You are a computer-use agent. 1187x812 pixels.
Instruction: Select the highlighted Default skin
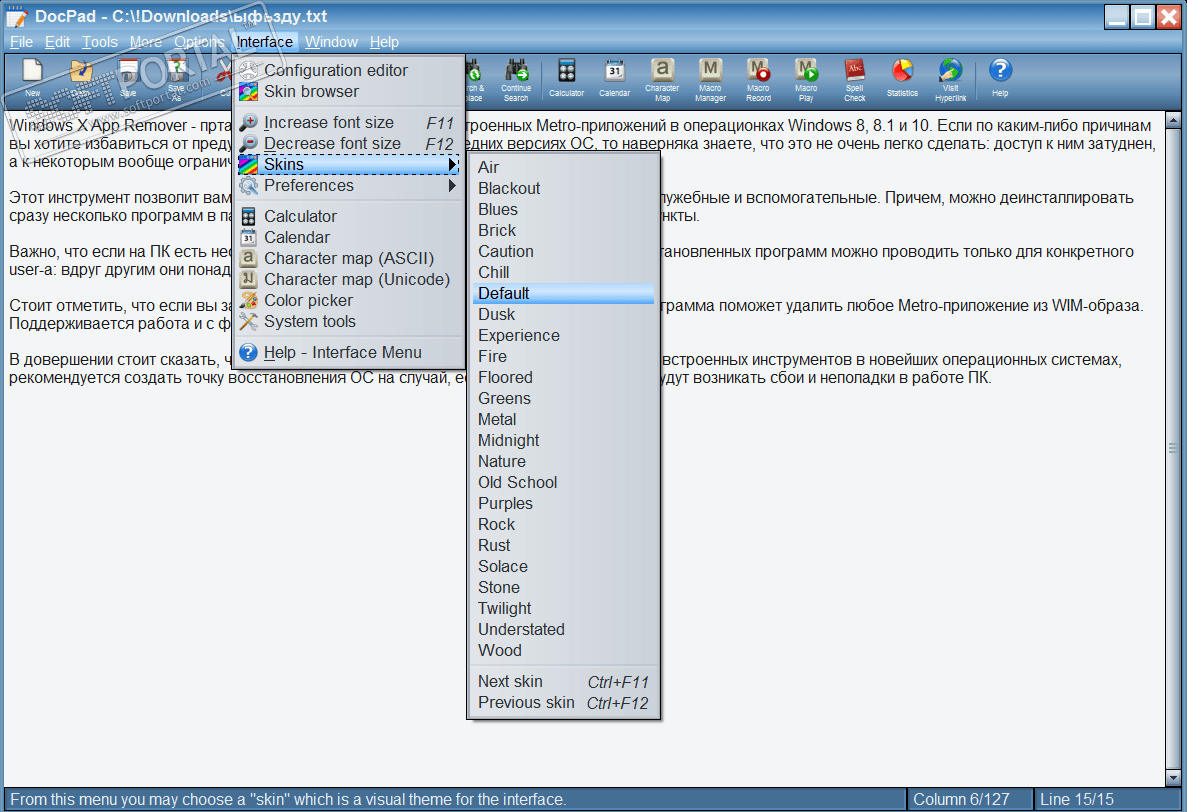pos(563,294)
